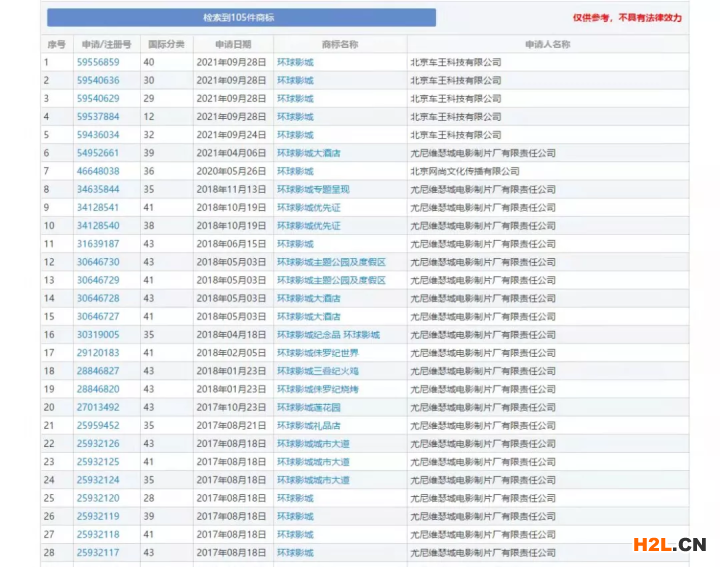Open registration number 59540629 link
The height and width of the screenshot is (567, 720).
tap(98, 98)
